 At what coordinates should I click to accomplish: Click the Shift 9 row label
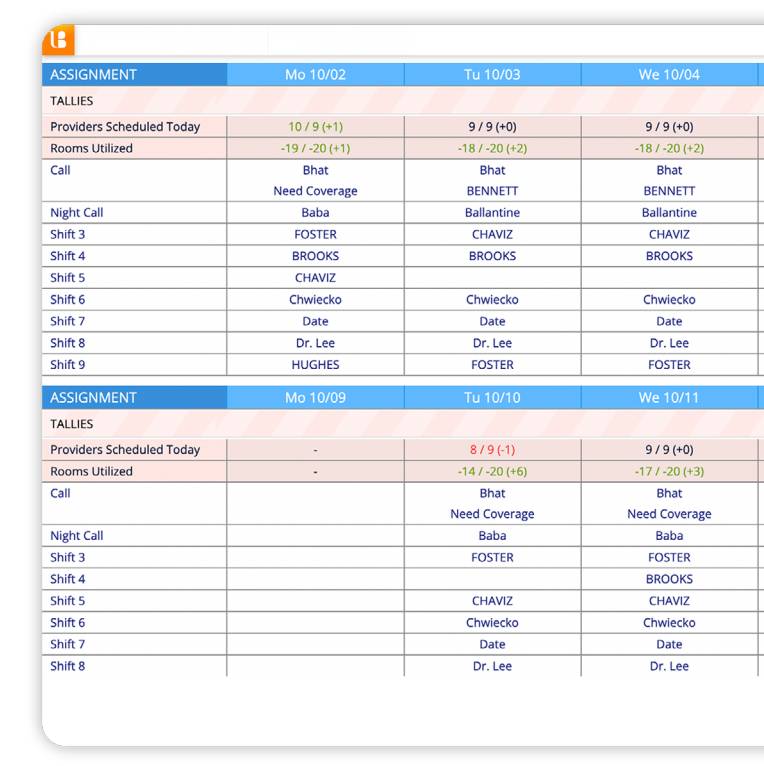click(x=68, y=365)
